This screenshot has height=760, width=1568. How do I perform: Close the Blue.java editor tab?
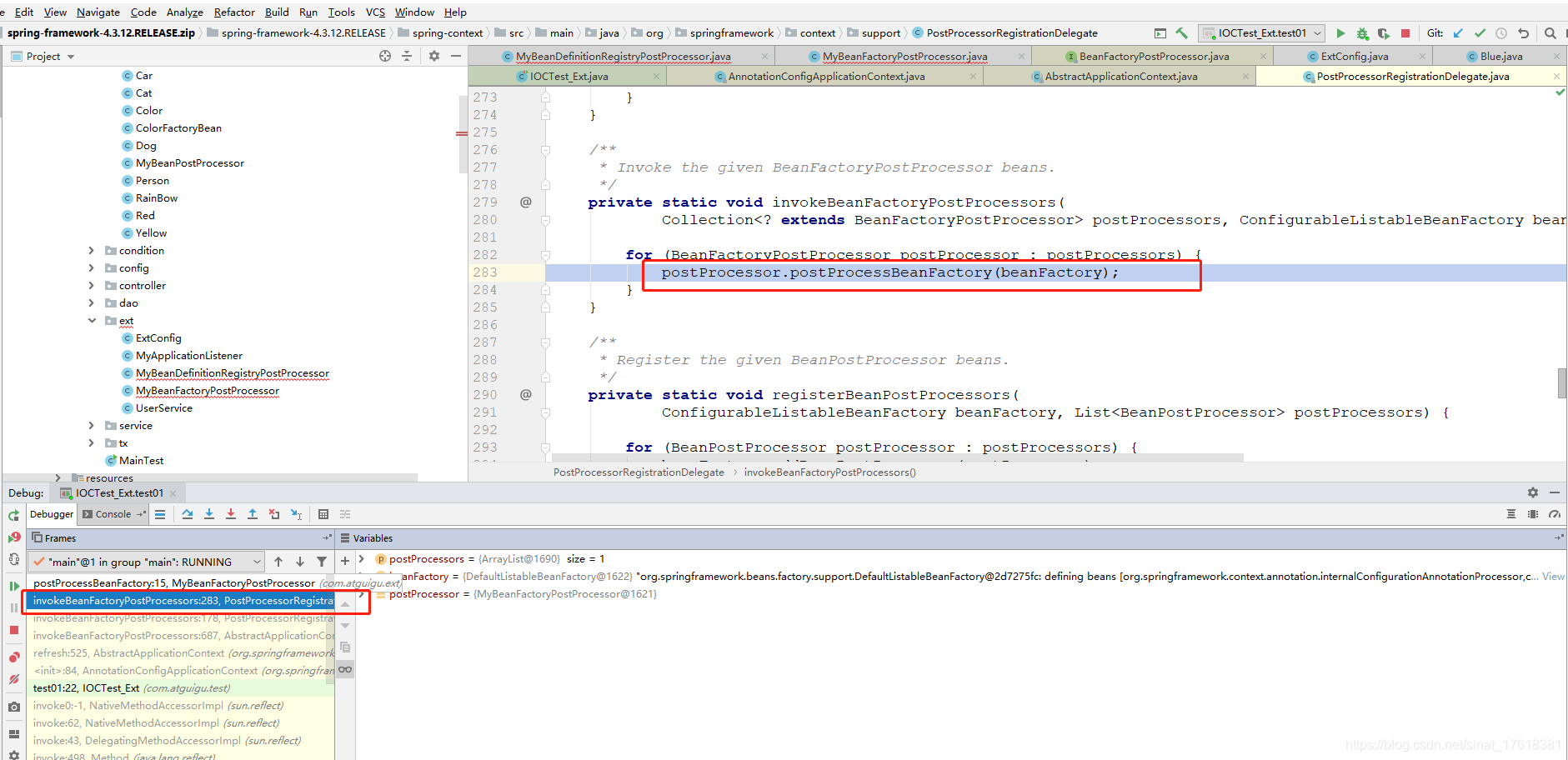(1556, 56)
